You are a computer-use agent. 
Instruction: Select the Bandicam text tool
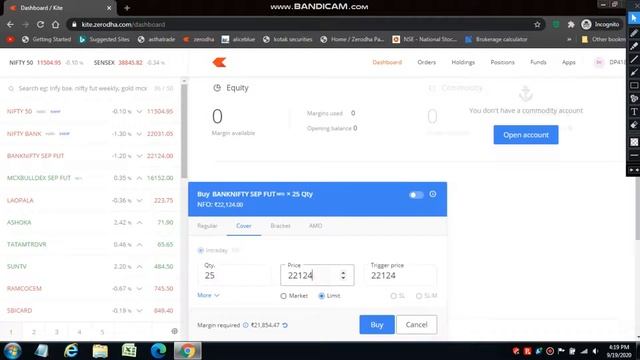click(x=634, y=111)
